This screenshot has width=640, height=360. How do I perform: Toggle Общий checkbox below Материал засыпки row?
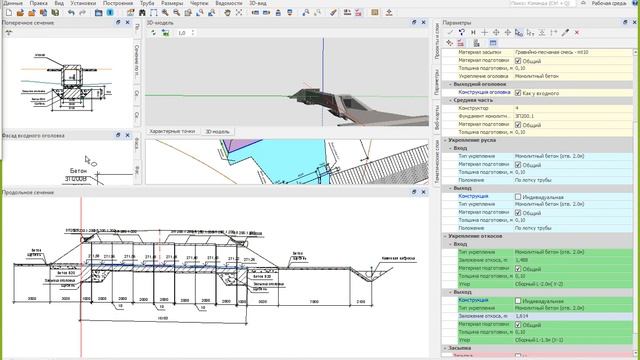[x=518, y=61]
